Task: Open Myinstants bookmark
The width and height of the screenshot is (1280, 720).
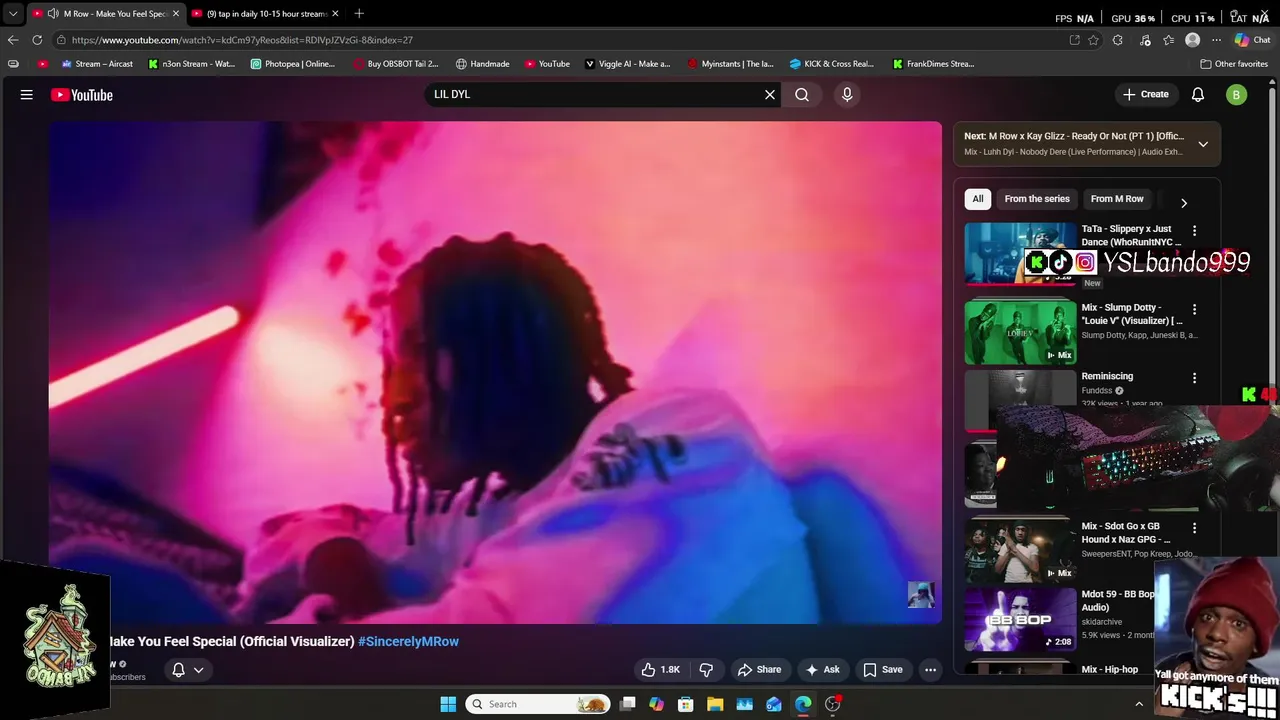Action: (x=730, y=64)
